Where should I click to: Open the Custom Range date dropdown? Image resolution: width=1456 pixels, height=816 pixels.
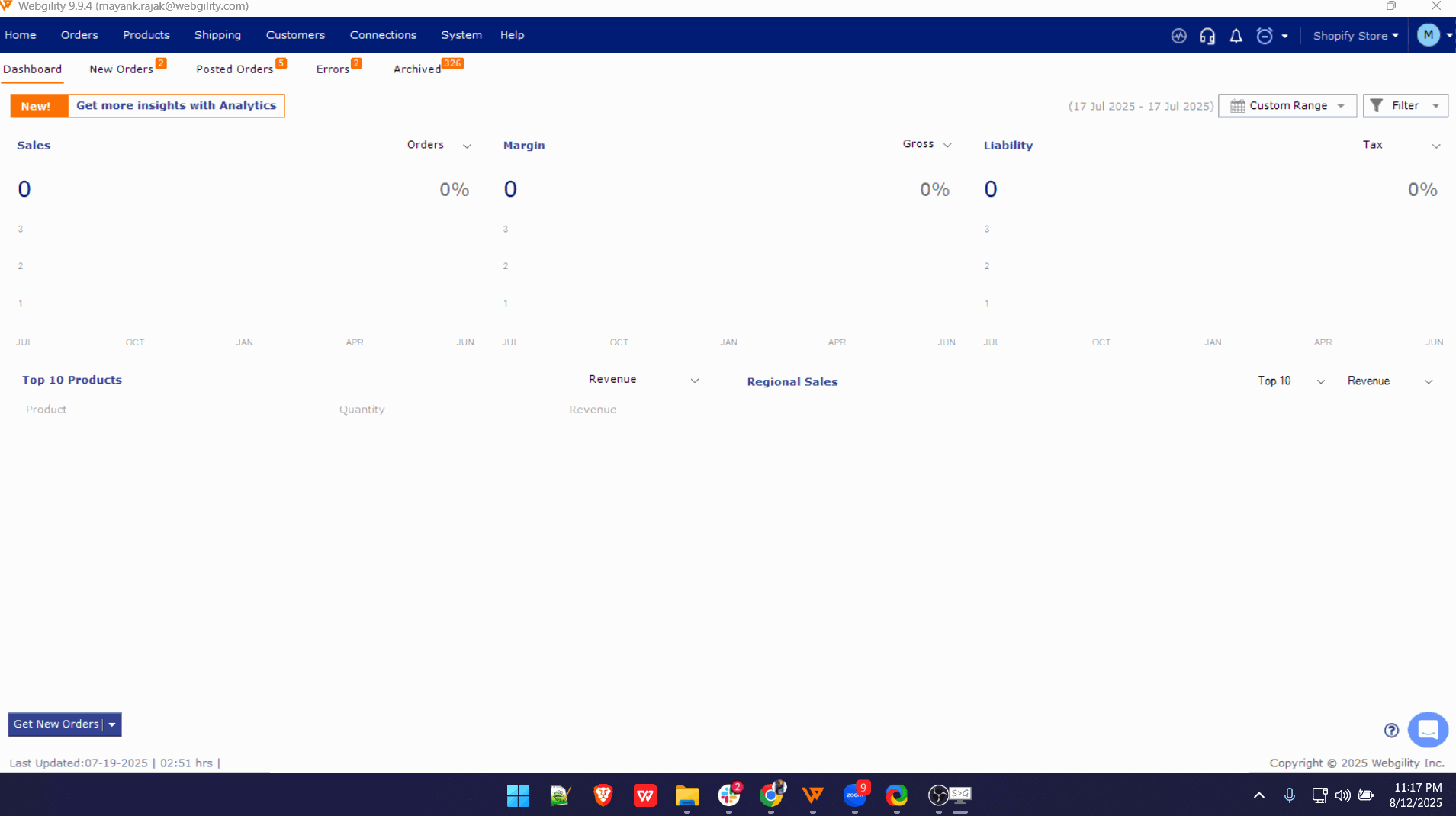point(1287,106)
